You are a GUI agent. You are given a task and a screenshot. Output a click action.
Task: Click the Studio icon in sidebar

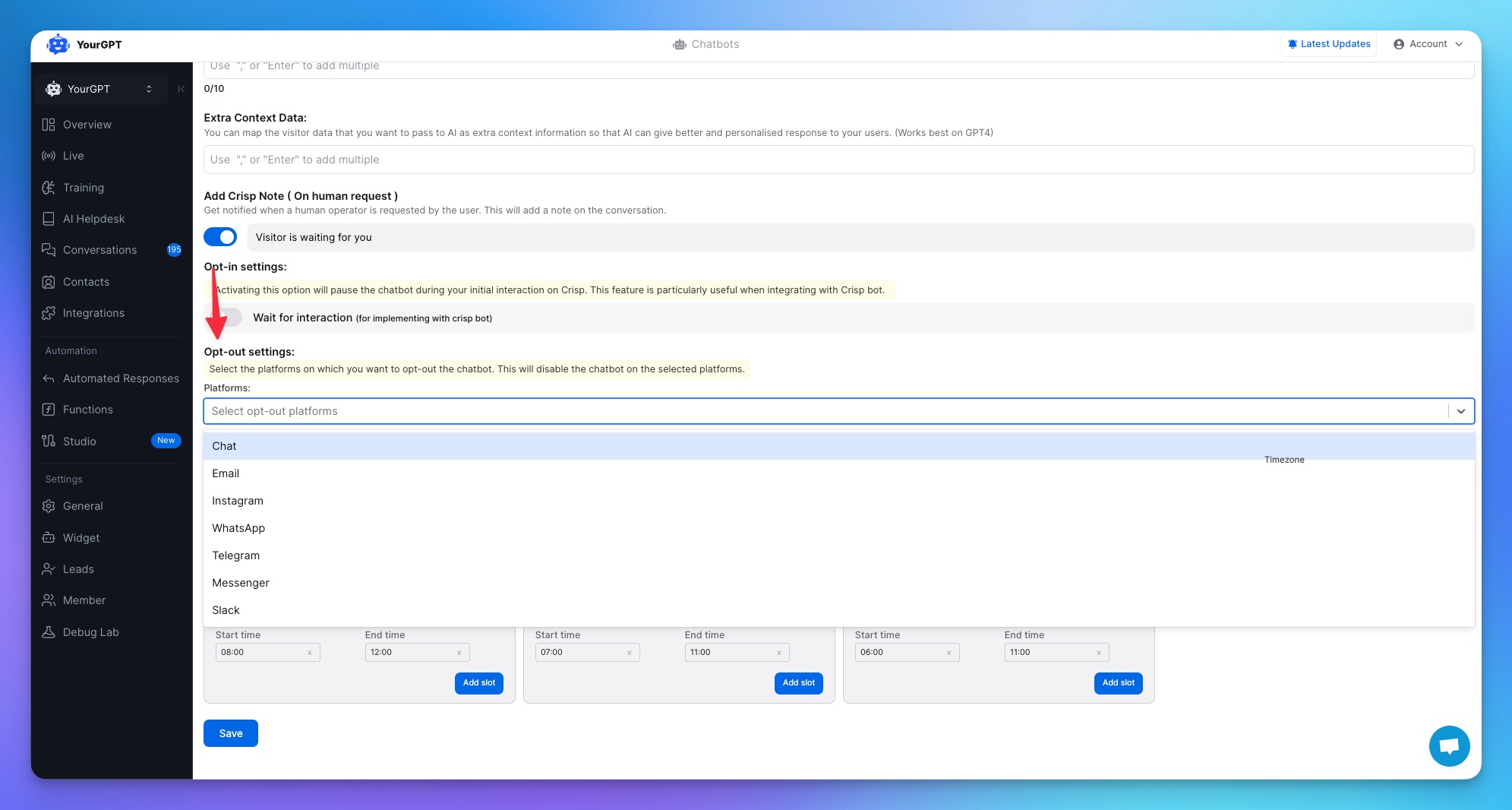pyautogui.click(x=49, y=441)
